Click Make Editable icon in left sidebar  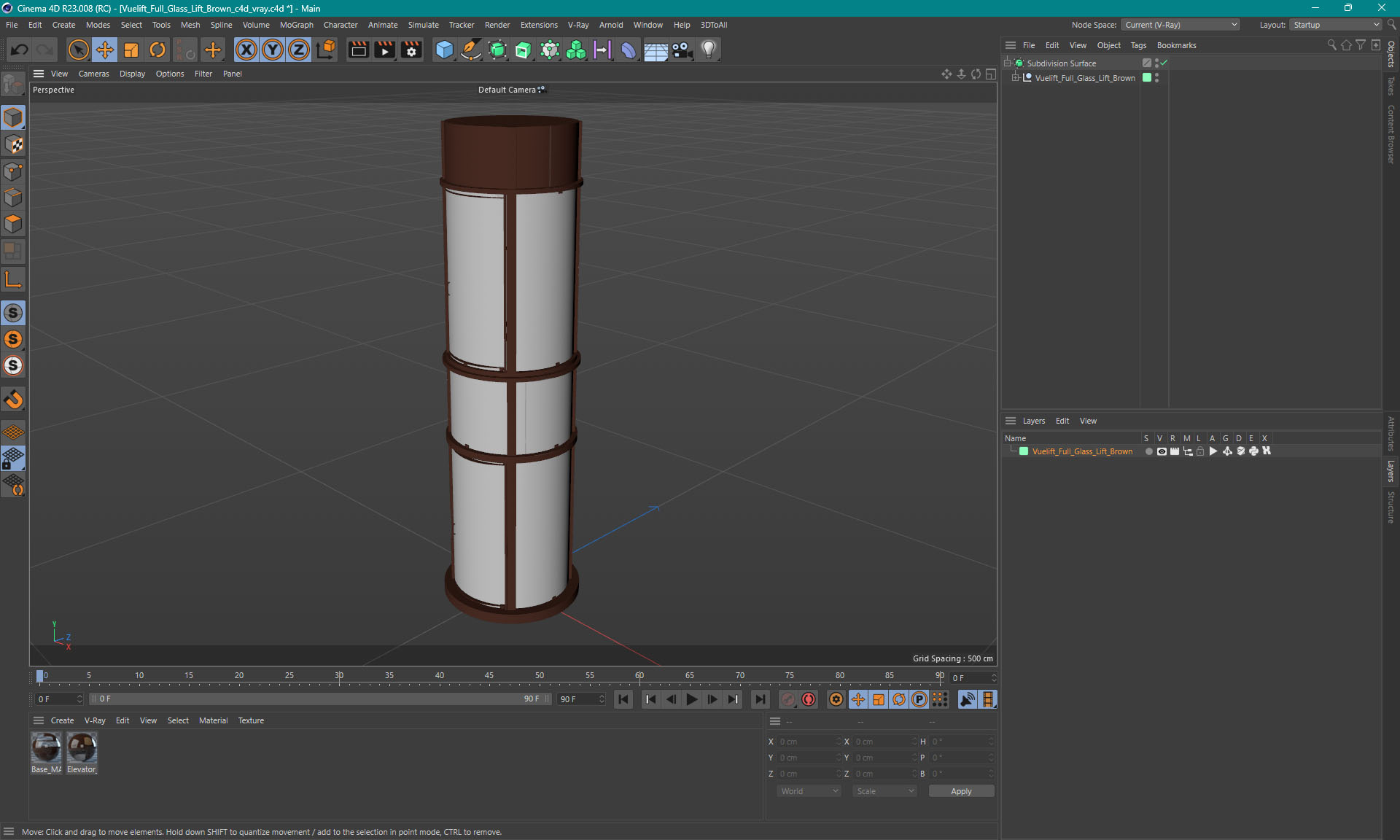point(13,85)
